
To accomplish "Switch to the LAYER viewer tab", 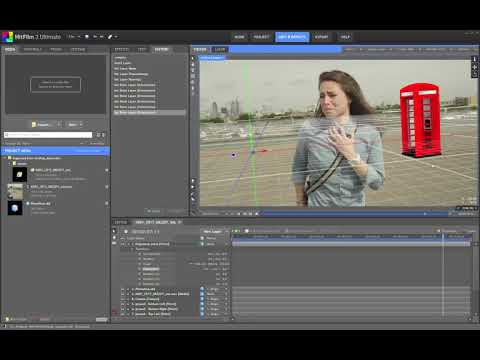I will (220, 49).
